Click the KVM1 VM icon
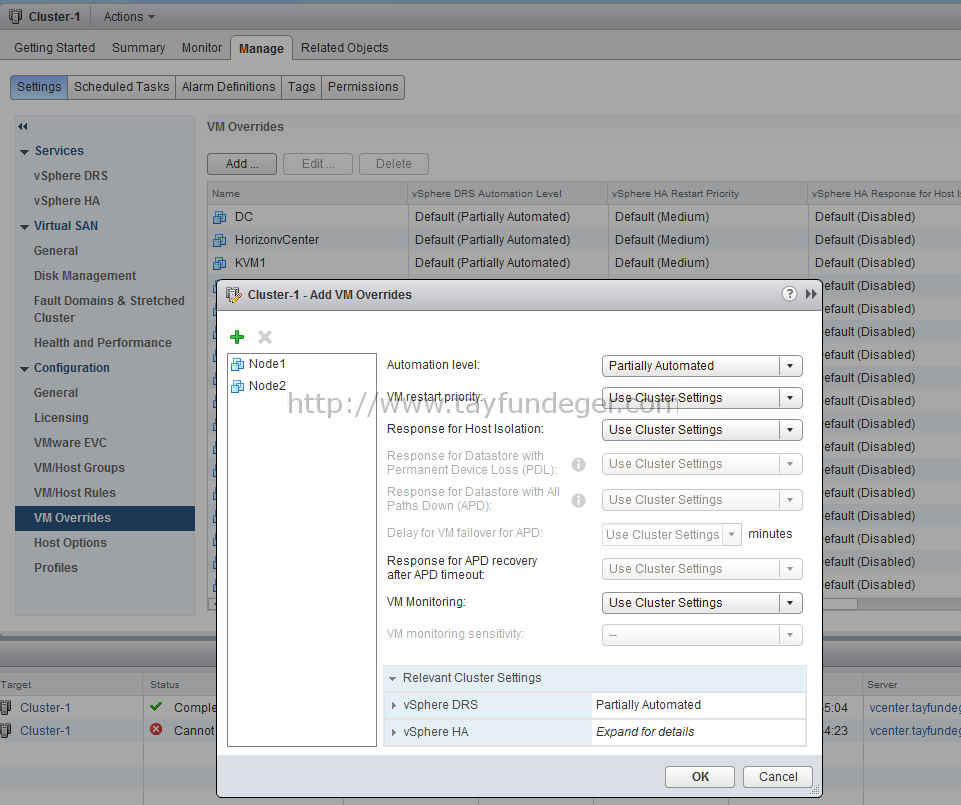The image size is (961, 805). [x=219, y=263]
